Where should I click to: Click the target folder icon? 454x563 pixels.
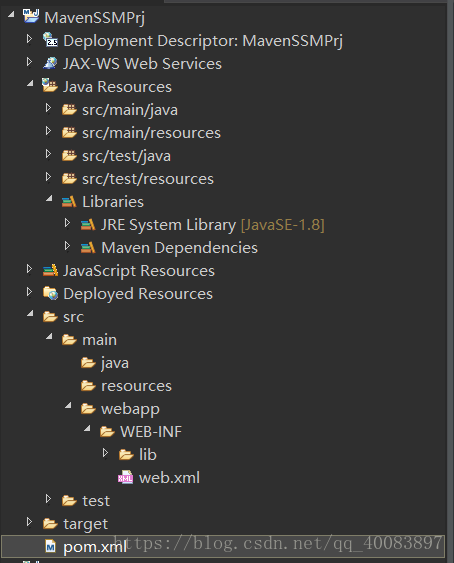[50, 524]
